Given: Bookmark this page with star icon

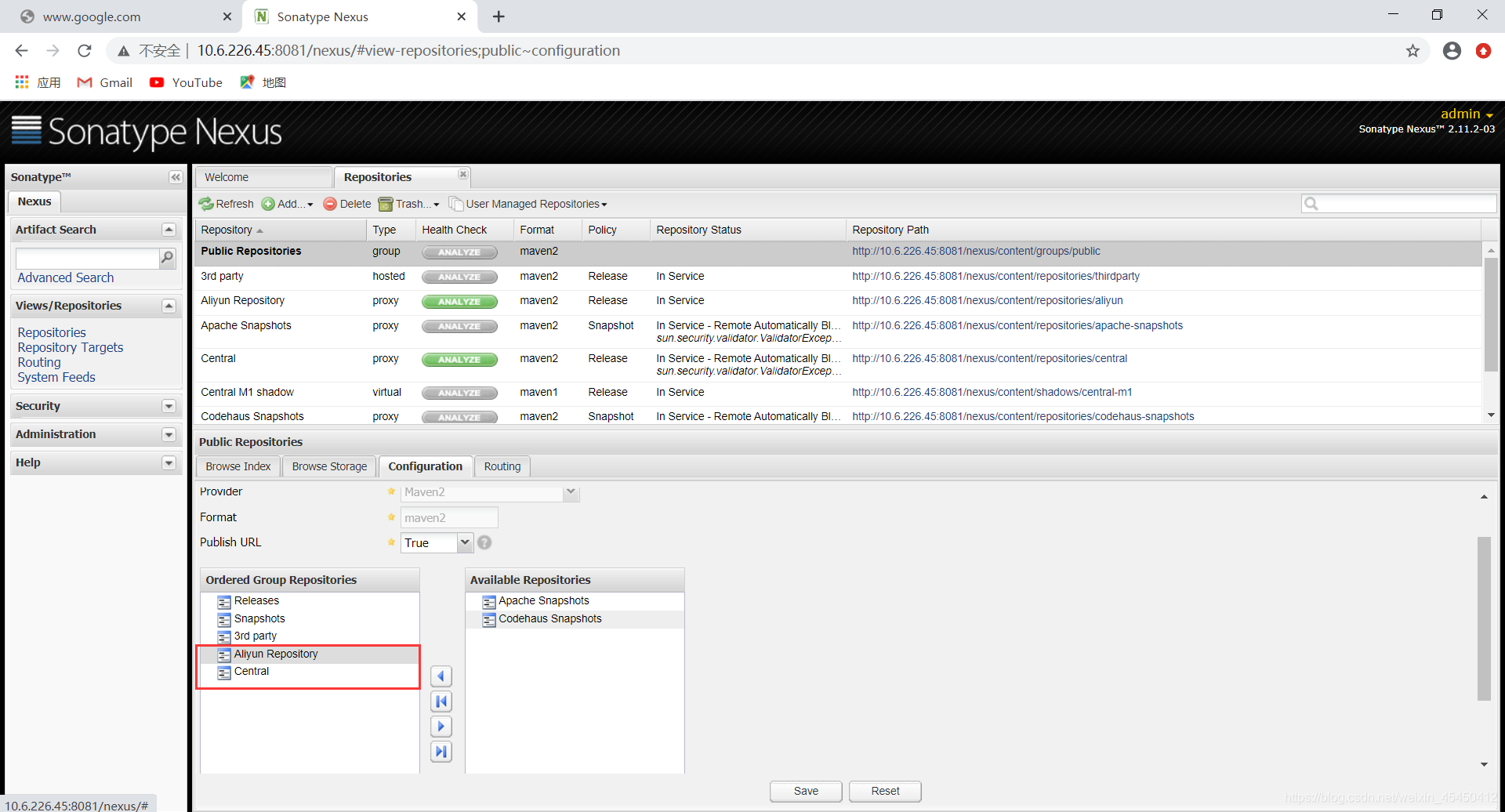Looking at the screenshot, I should click(x=1413, y=51).
